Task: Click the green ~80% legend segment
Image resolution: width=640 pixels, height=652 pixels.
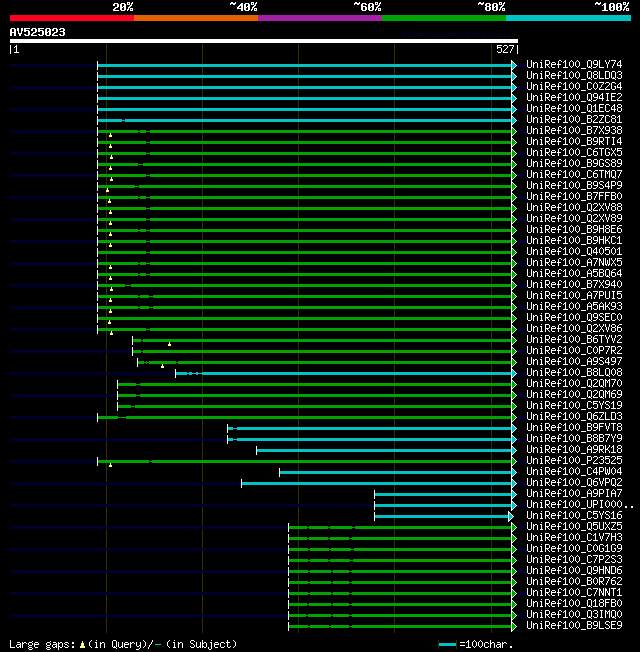Action: pos(444,18)
